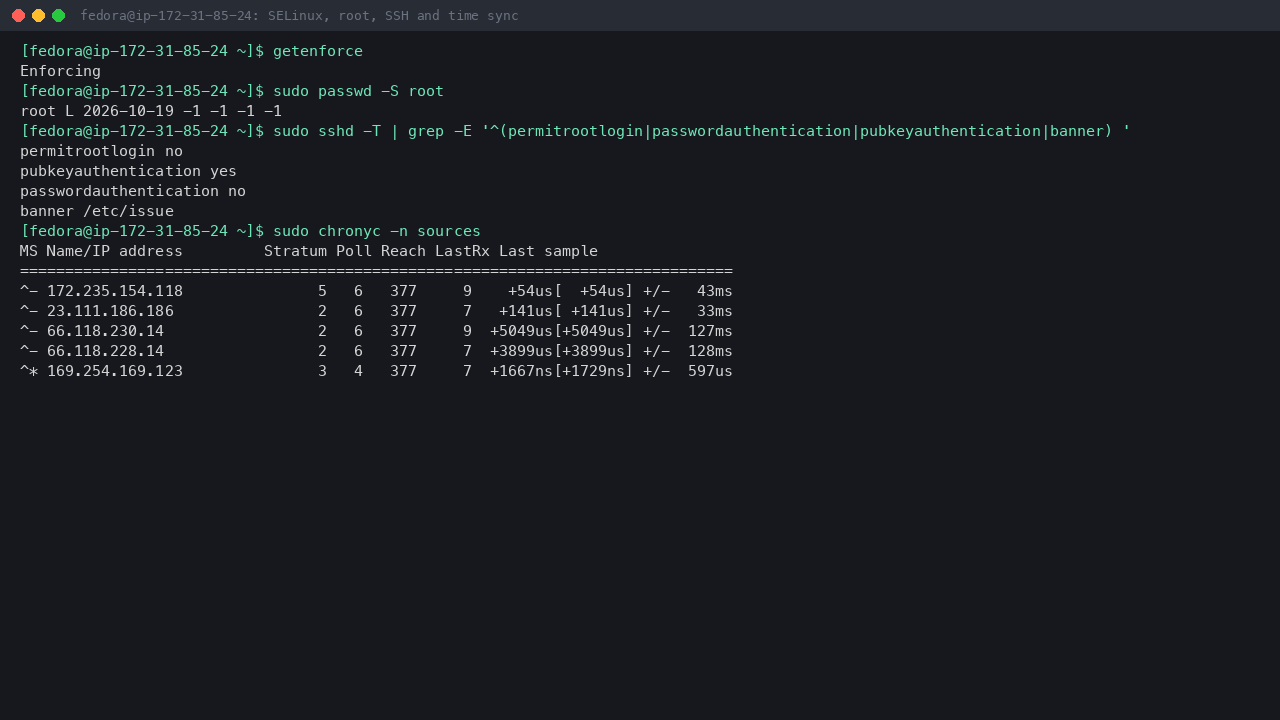The width and height of the screenshot is (1280, 720).
Task: Select source IP 66.118.228.14
Action: 105,351
